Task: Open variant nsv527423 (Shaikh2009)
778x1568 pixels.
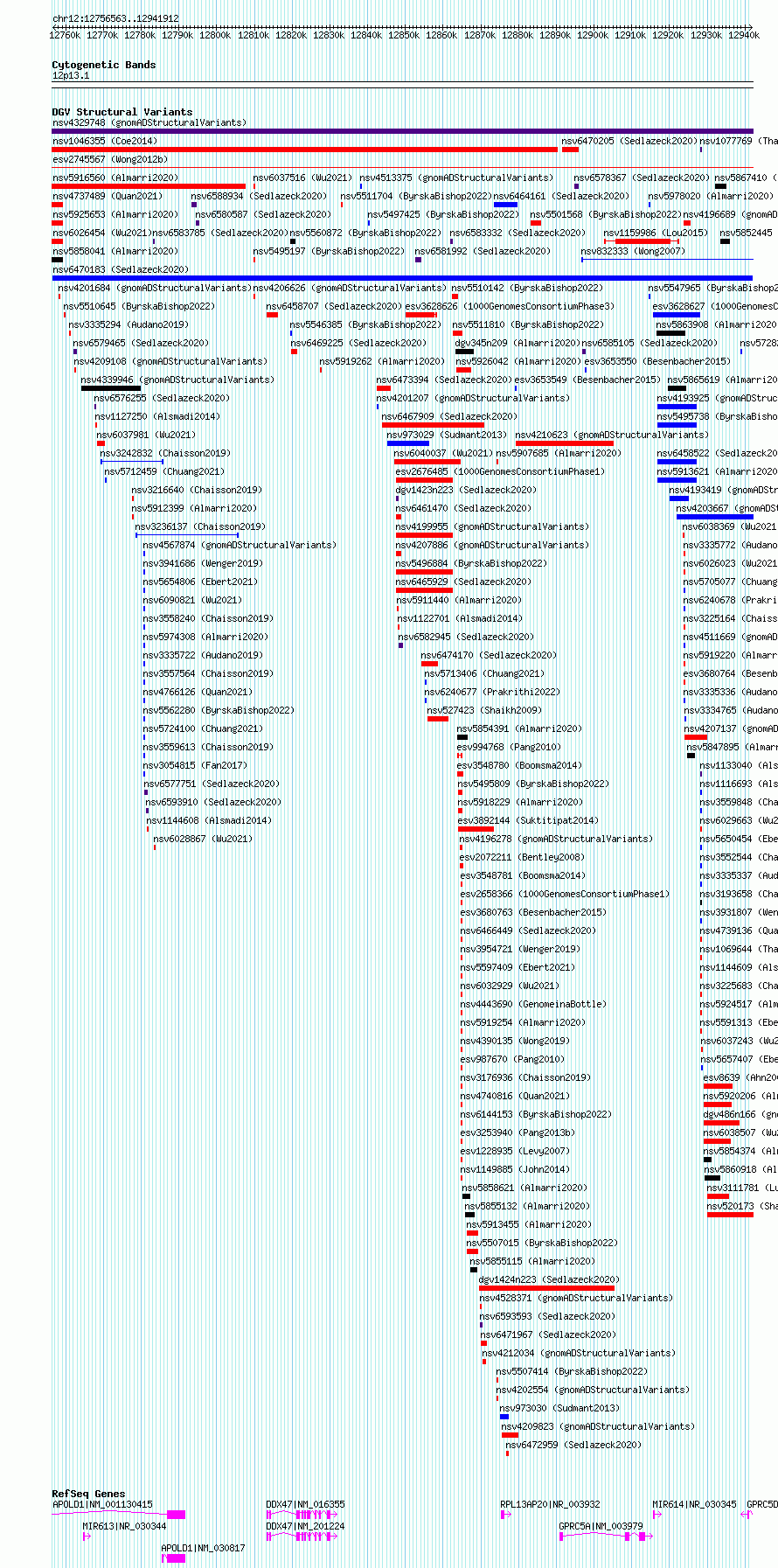Action: 485,710
